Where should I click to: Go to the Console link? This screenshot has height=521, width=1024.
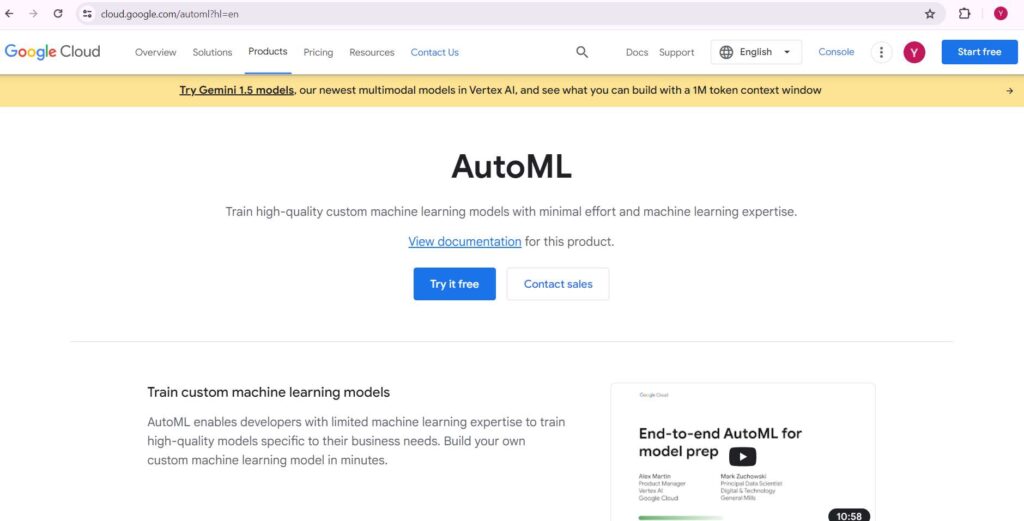click(836, 52)
